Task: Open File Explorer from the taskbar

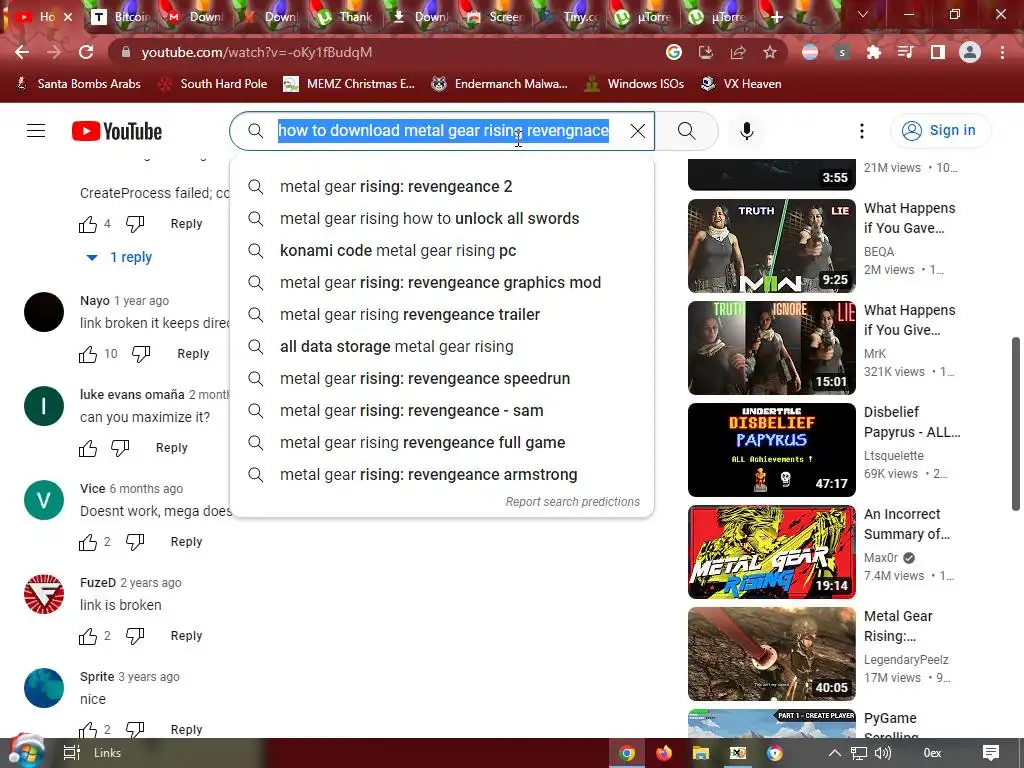Action: coord(701,753)
